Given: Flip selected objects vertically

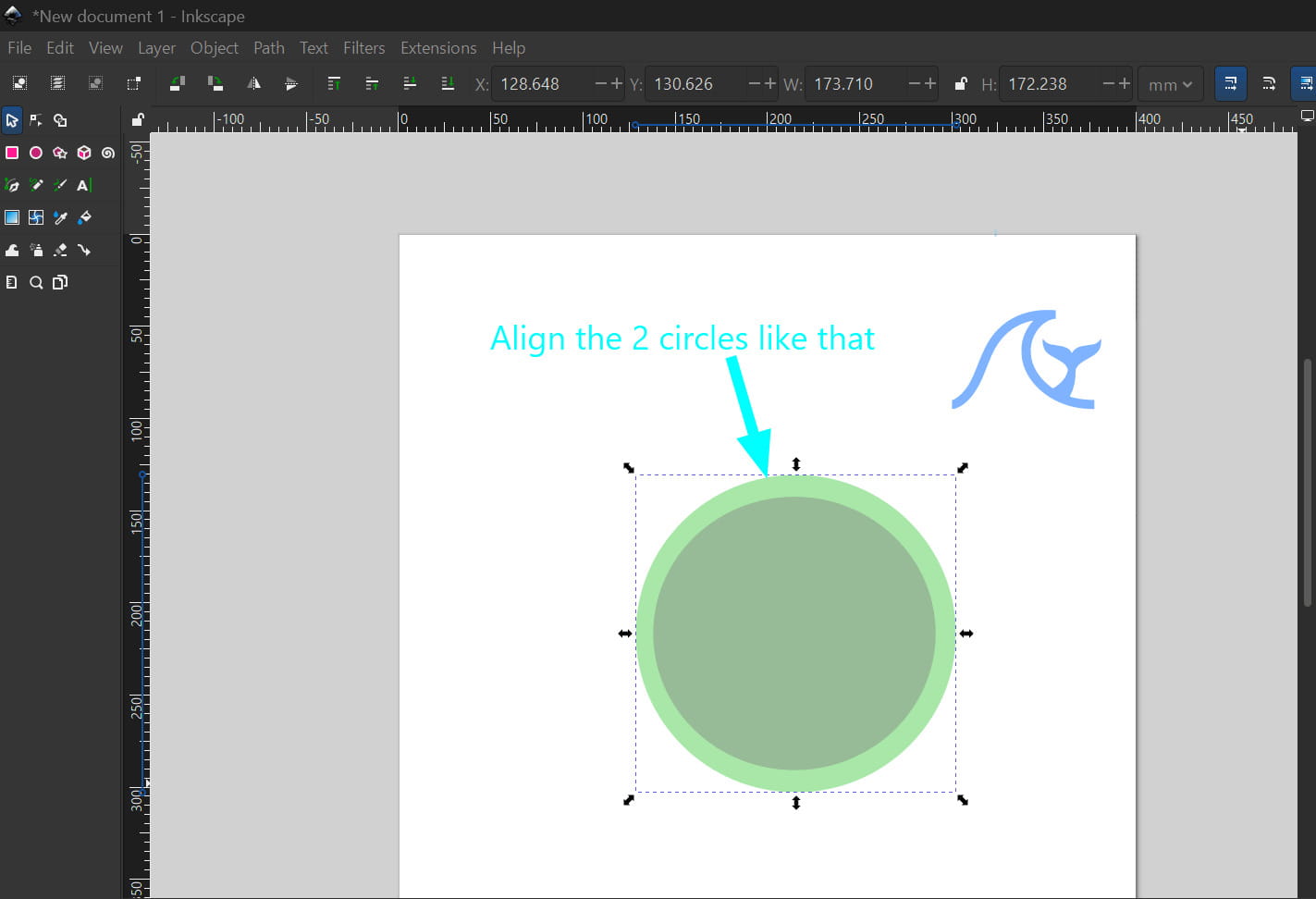Looking at the screenshot, I should point(291,83).
